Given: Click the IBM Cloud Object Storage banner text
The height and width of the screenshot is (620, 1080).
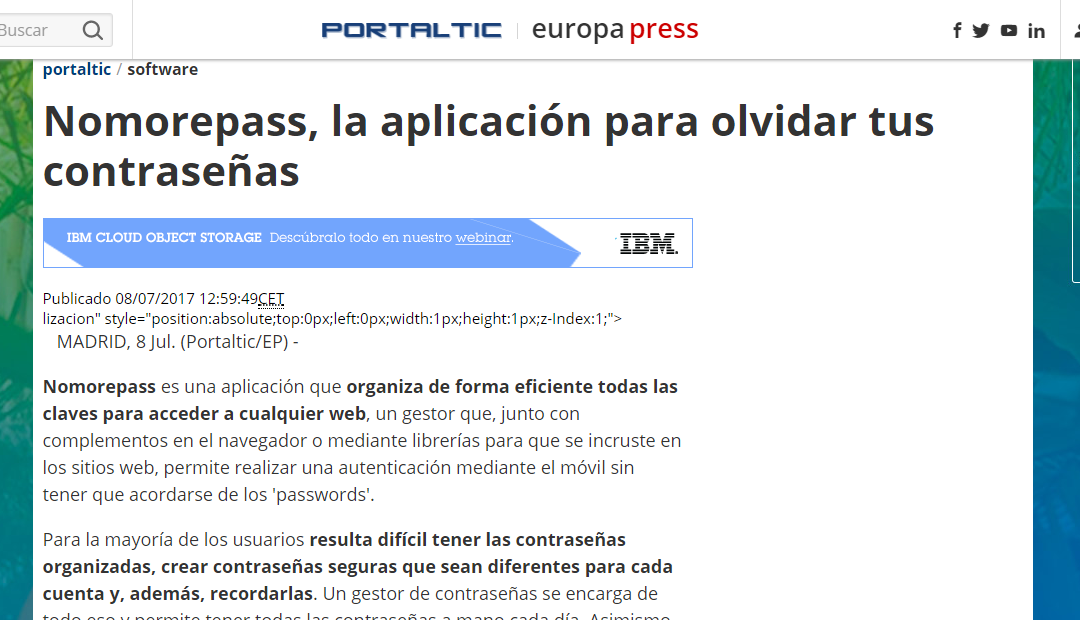Looking at the screenshot, I should coord(164,238).
